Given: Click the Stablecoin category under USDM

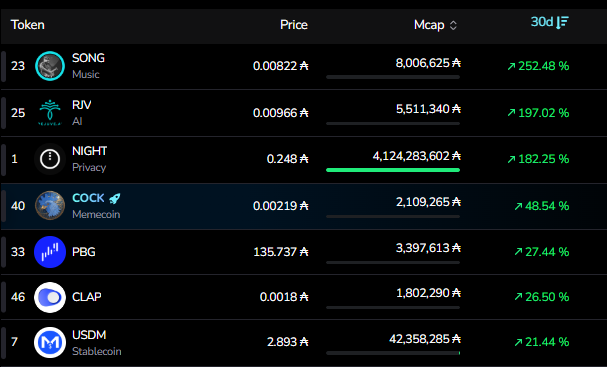Looking at the screenshot, I should [x=97, y=352].
